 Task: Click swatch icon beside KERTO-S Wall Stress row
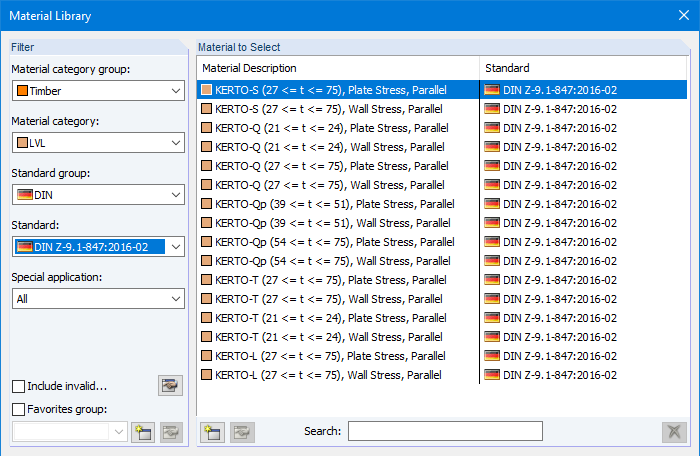point(206,109)
